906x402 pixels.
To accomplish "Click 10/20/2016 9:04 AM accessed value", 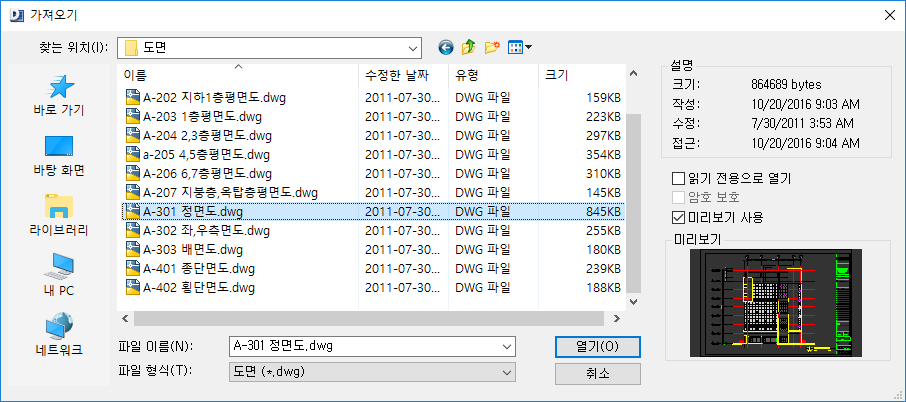I will (805, 143).
